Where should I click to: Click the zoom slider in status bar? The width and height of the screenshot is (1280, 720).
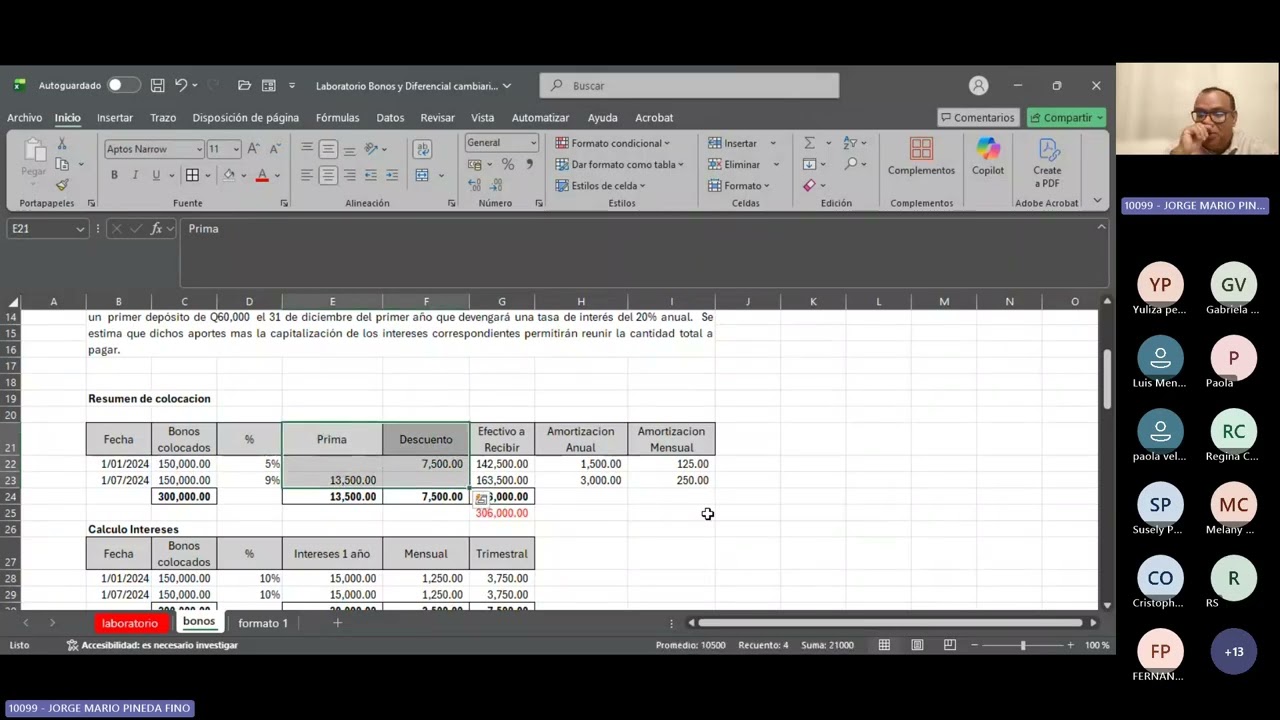point(1022,645)
